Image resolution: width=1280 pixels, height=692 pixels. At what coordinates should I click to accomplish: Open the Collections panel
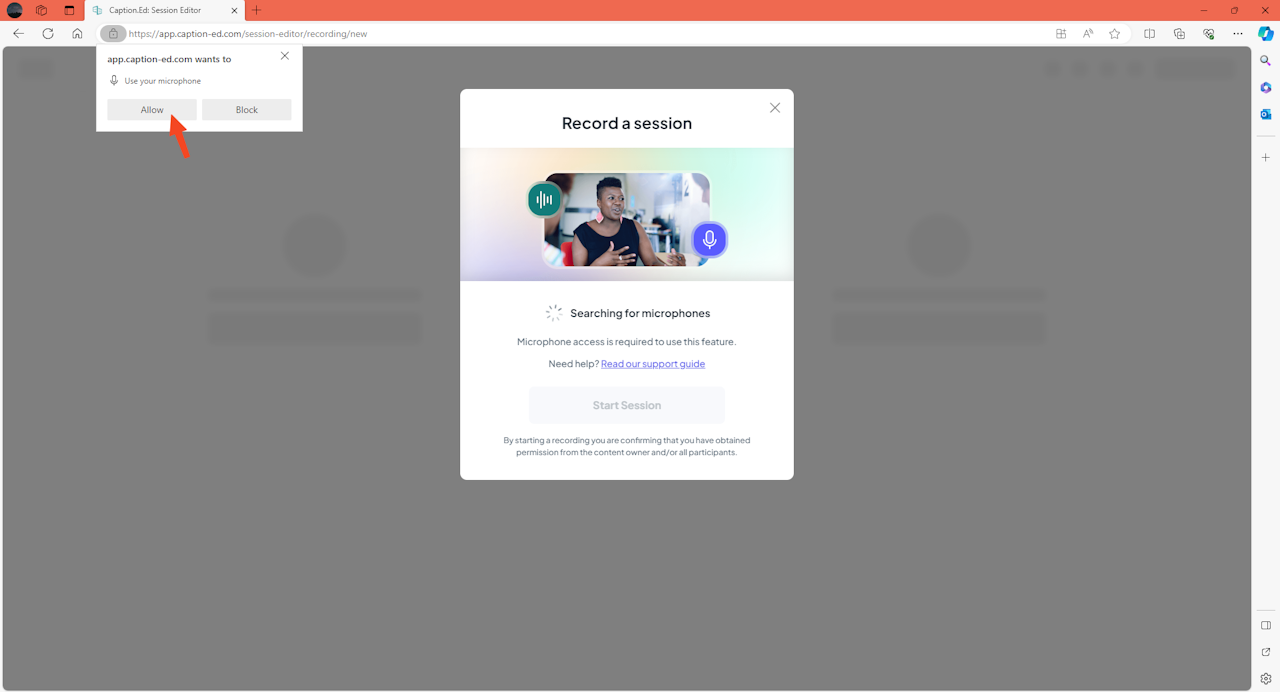pyautogui.click(x=1179, y=34)
